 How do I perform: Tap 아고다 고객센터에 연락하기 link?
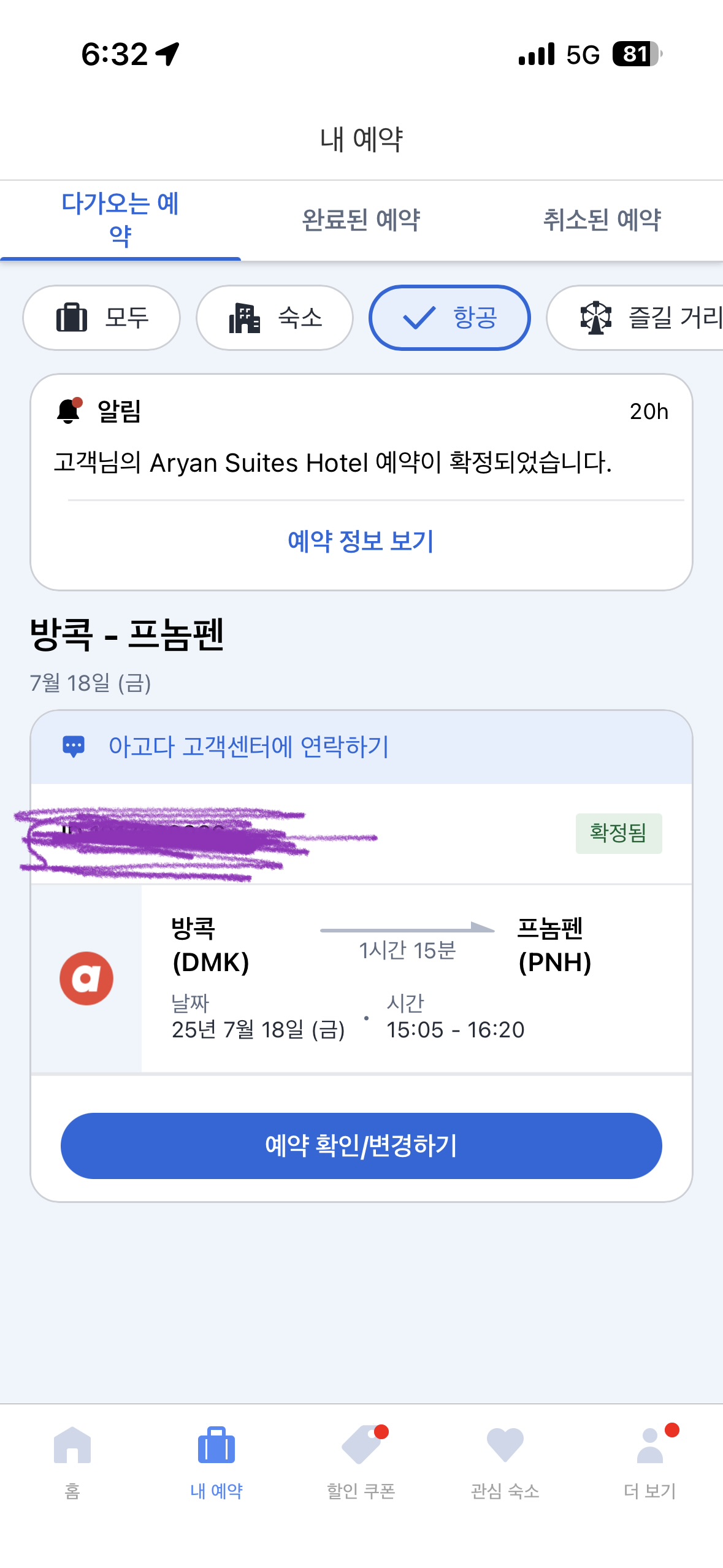[x=249, y=747]
